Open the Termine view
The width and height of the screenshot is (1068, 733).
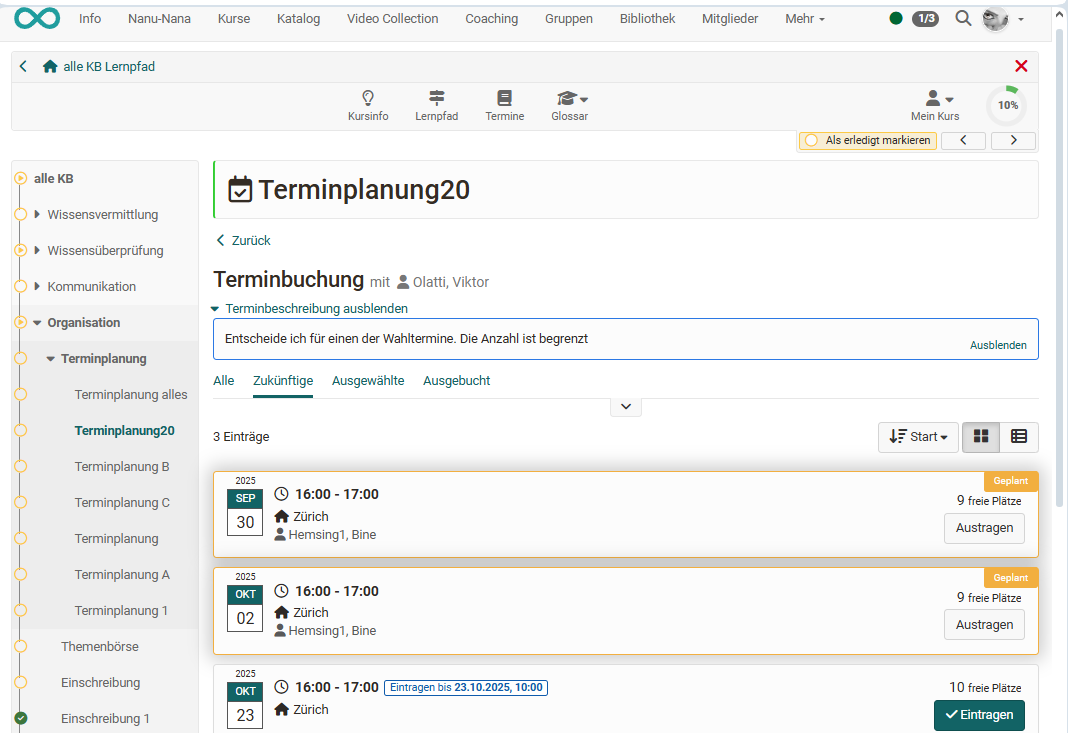[504, 104]
